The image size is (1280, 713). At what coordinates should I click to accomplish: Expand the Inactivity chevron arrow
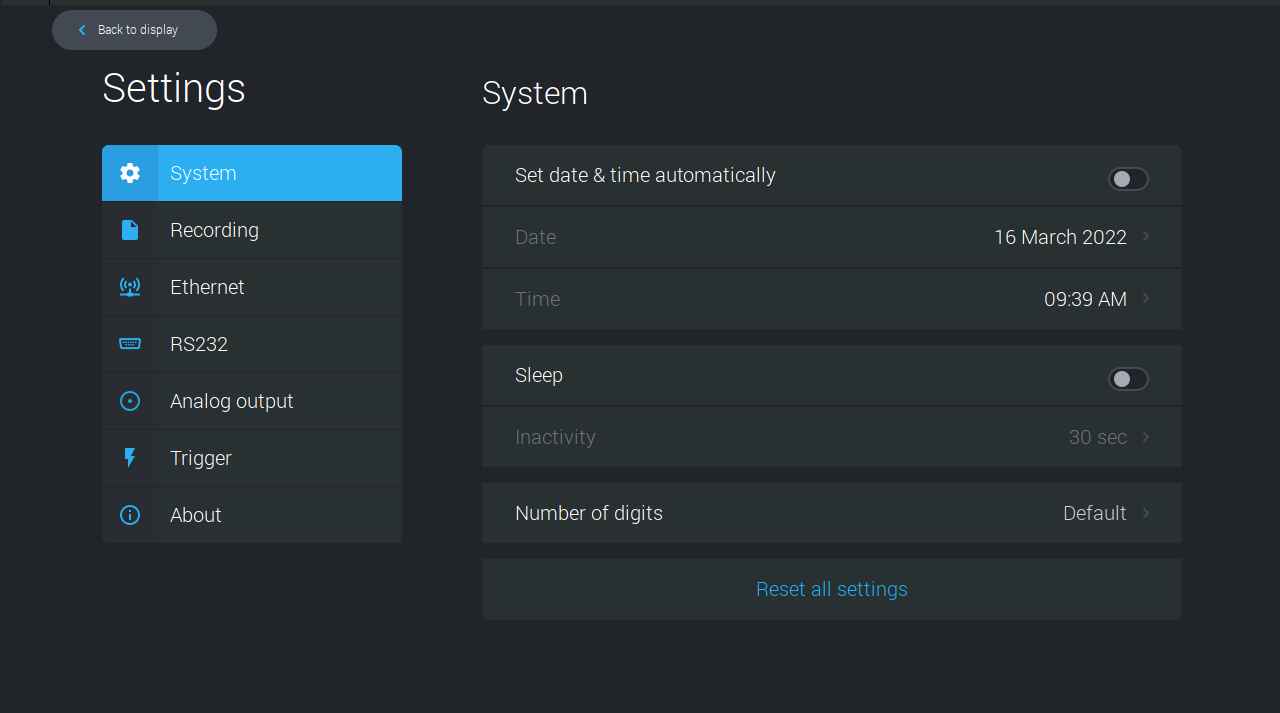pyautogui.click(x=1146, y=437)
